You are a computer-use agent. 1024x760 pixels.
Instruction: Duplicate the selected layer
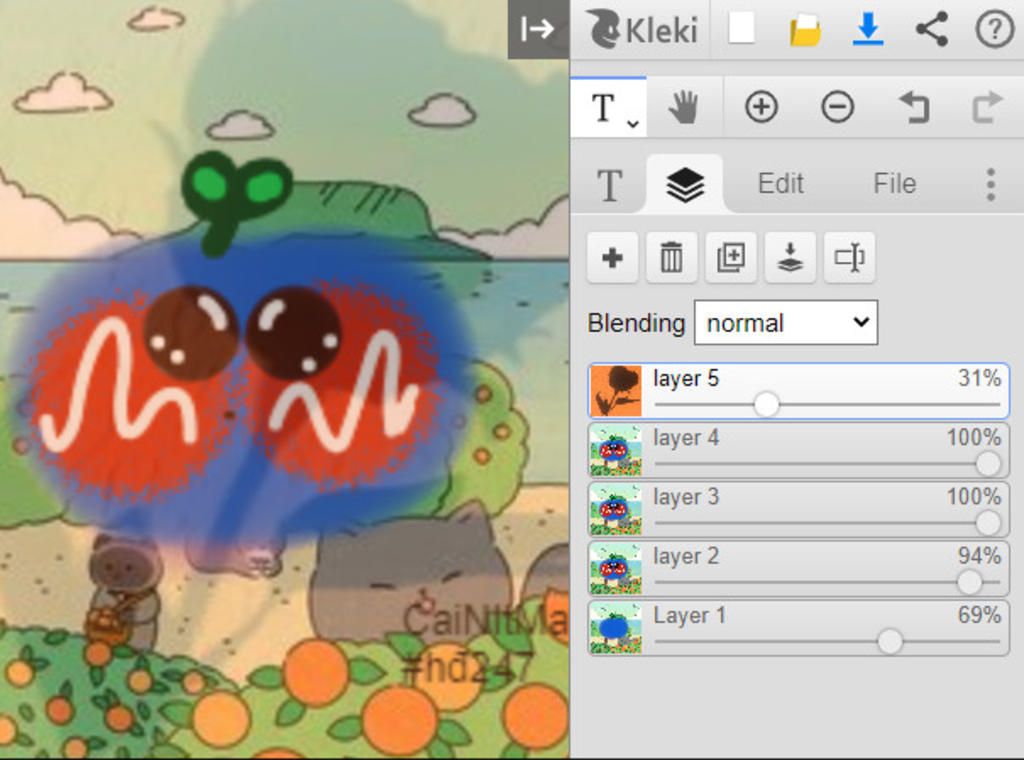[x=731, y=257]
